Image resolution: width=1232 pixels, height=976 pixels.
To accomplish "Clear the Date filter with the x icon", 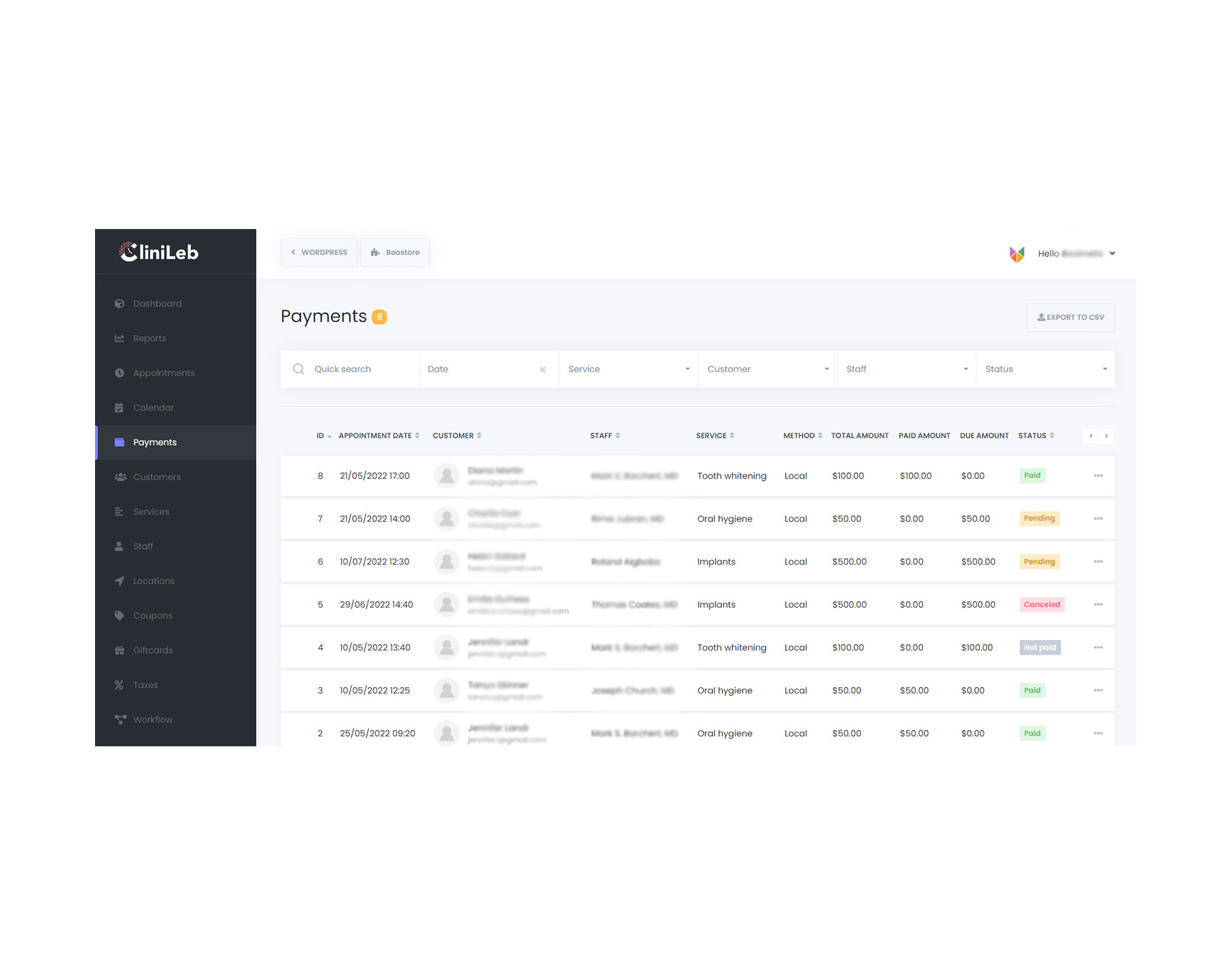I will click(x=542, y=370).
